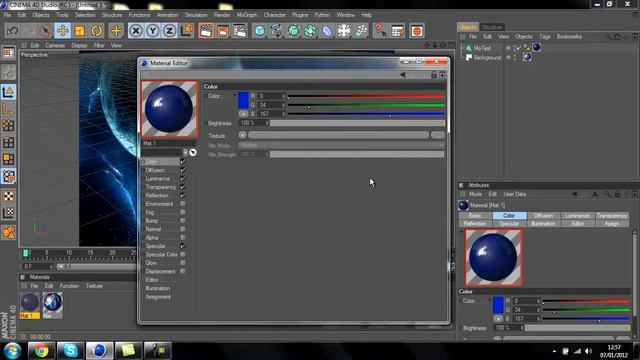The height and width of the screenshot is (360, 640).
Task: Adjust the Brightness slider in Material Editor
Action: point(357,123)
